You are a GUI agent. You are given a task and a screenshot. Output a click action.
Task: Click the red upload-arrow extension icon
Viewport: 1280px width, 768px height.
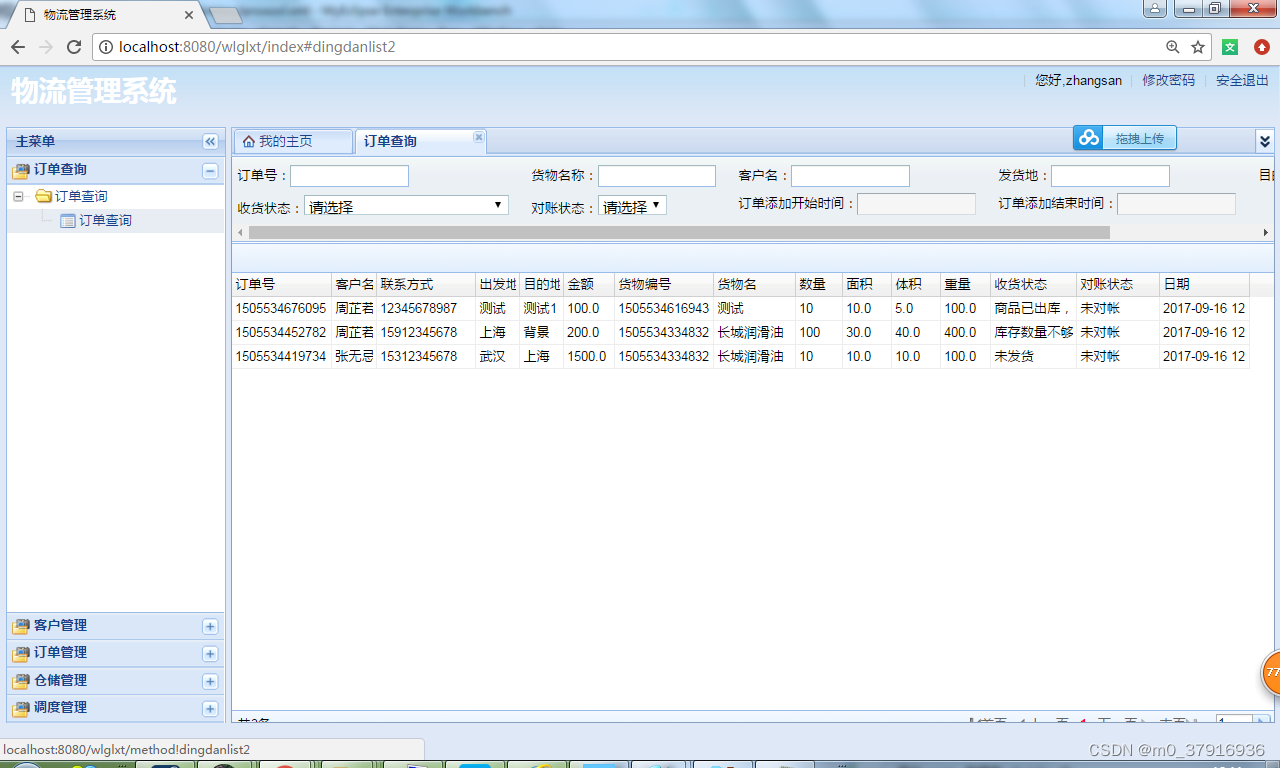pos(1262,47)
